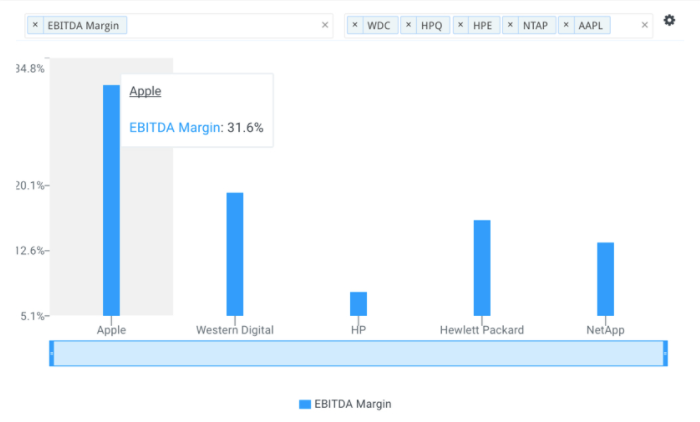Click the blue EBITDA Margin legend swatch
The height and width of the screenshot is (422, 700).
point(305,404)
